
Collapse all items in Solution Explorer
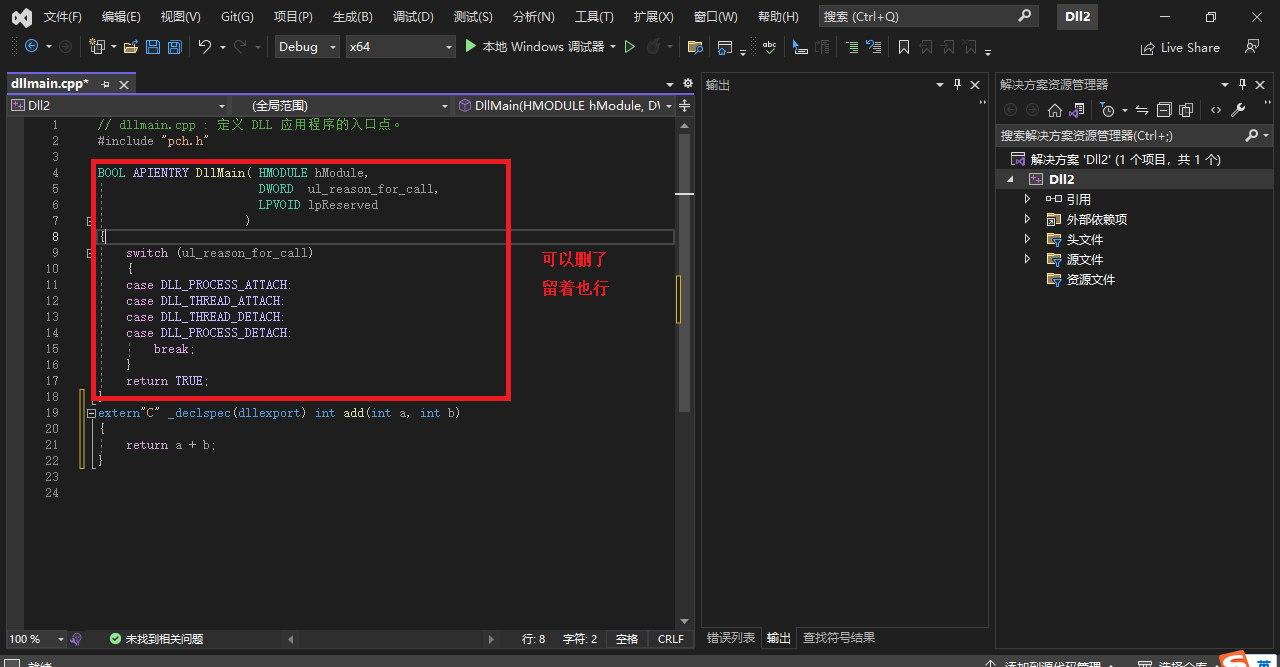coord(1164,110)
